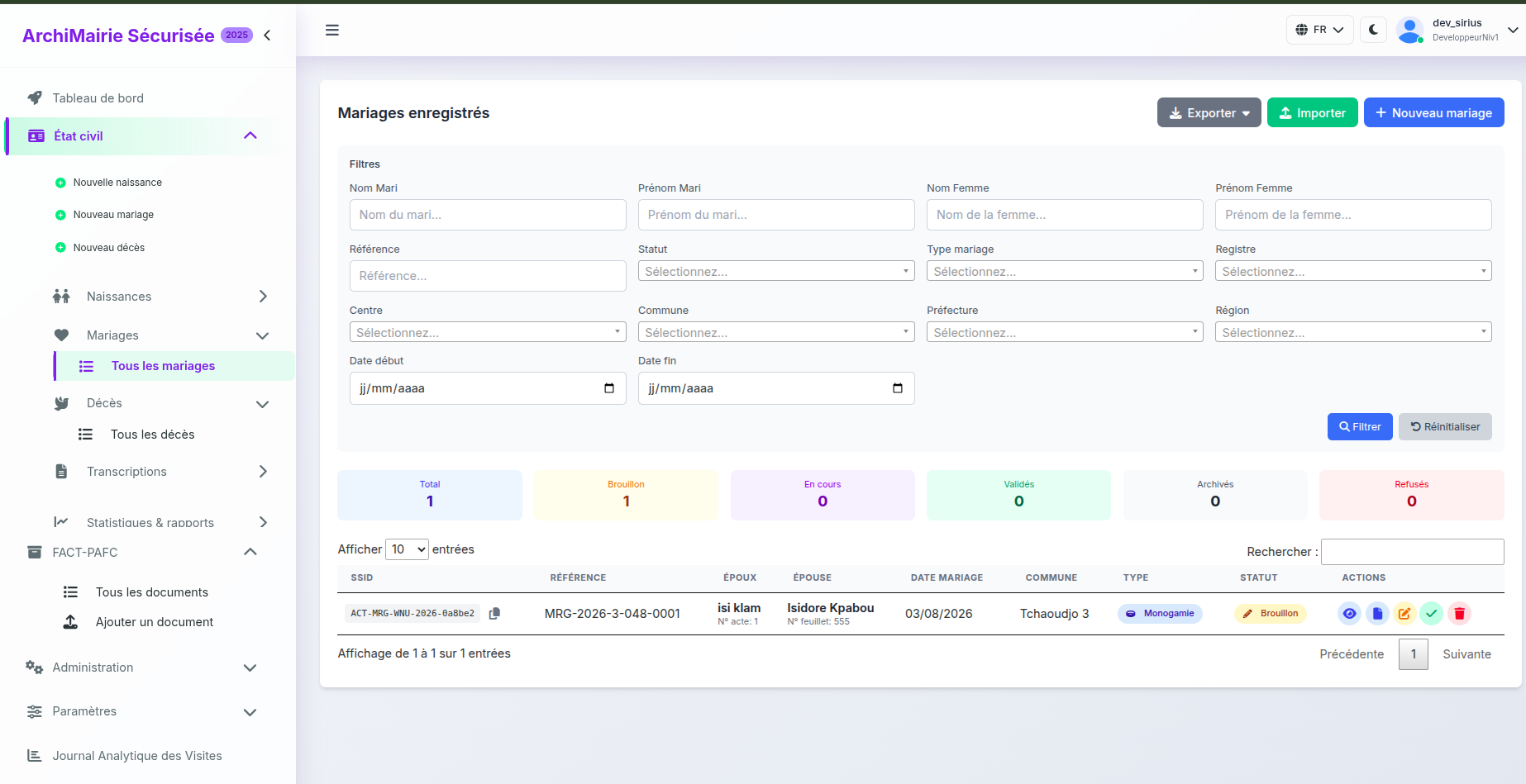Screen dimensions: 1526x784
Task: Open the Commune filter dropdown
Action: [x=776, y=332]
